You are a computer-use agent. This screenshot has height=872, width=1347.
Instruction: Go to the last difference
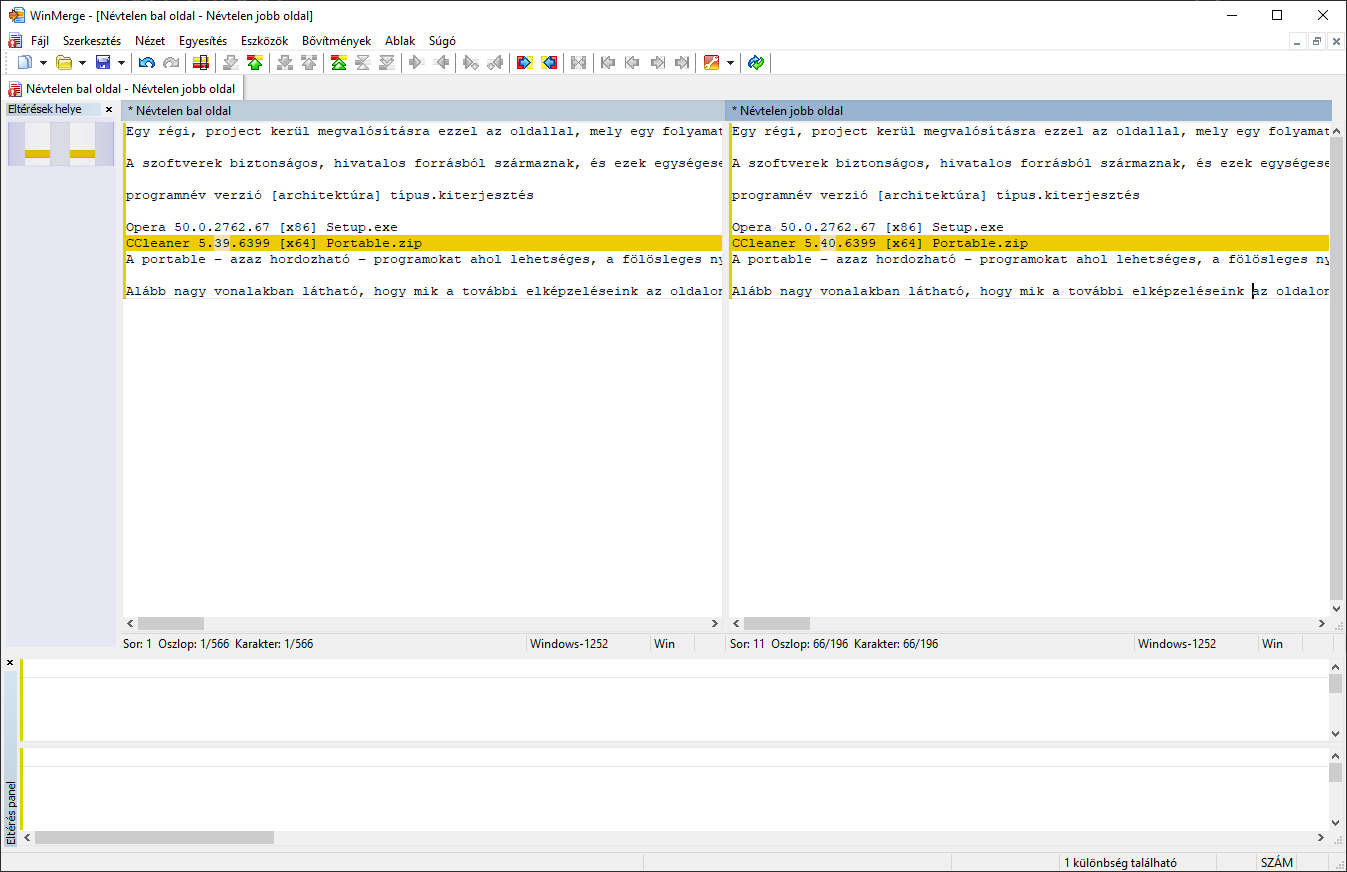pyautogui.click(x=387, y=63)
